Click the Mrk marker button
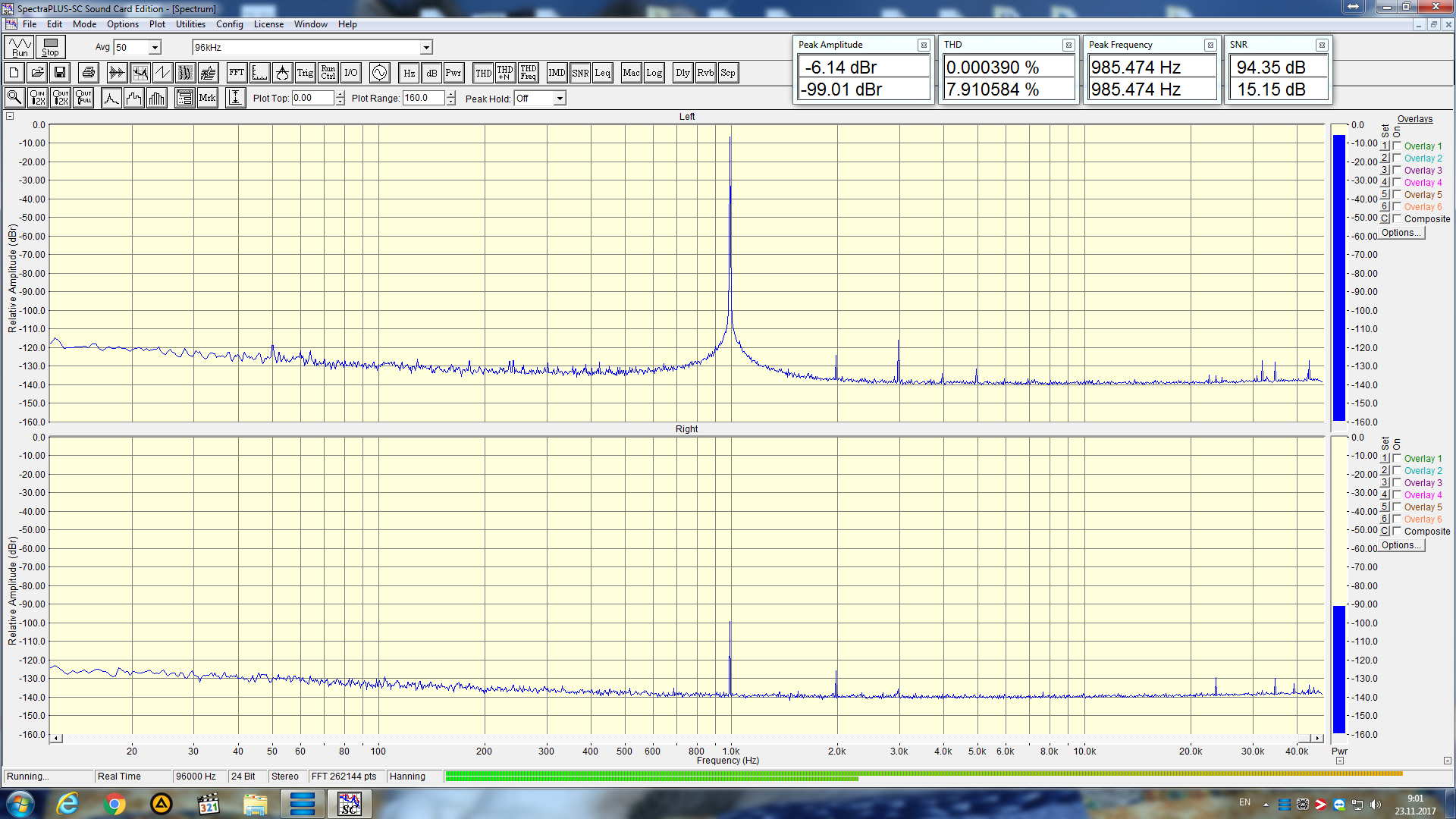This screenshot has height=819, width=1456. click(x=207, y=98)
